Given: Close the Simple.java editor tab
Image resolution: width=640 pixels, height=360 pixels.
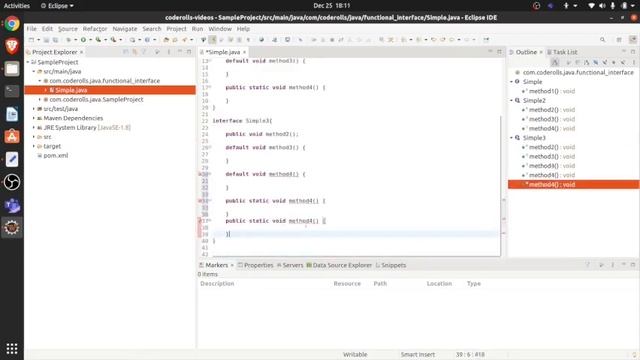Looking at the screenshot, I should pyautogui.click(x=244, y=52).
